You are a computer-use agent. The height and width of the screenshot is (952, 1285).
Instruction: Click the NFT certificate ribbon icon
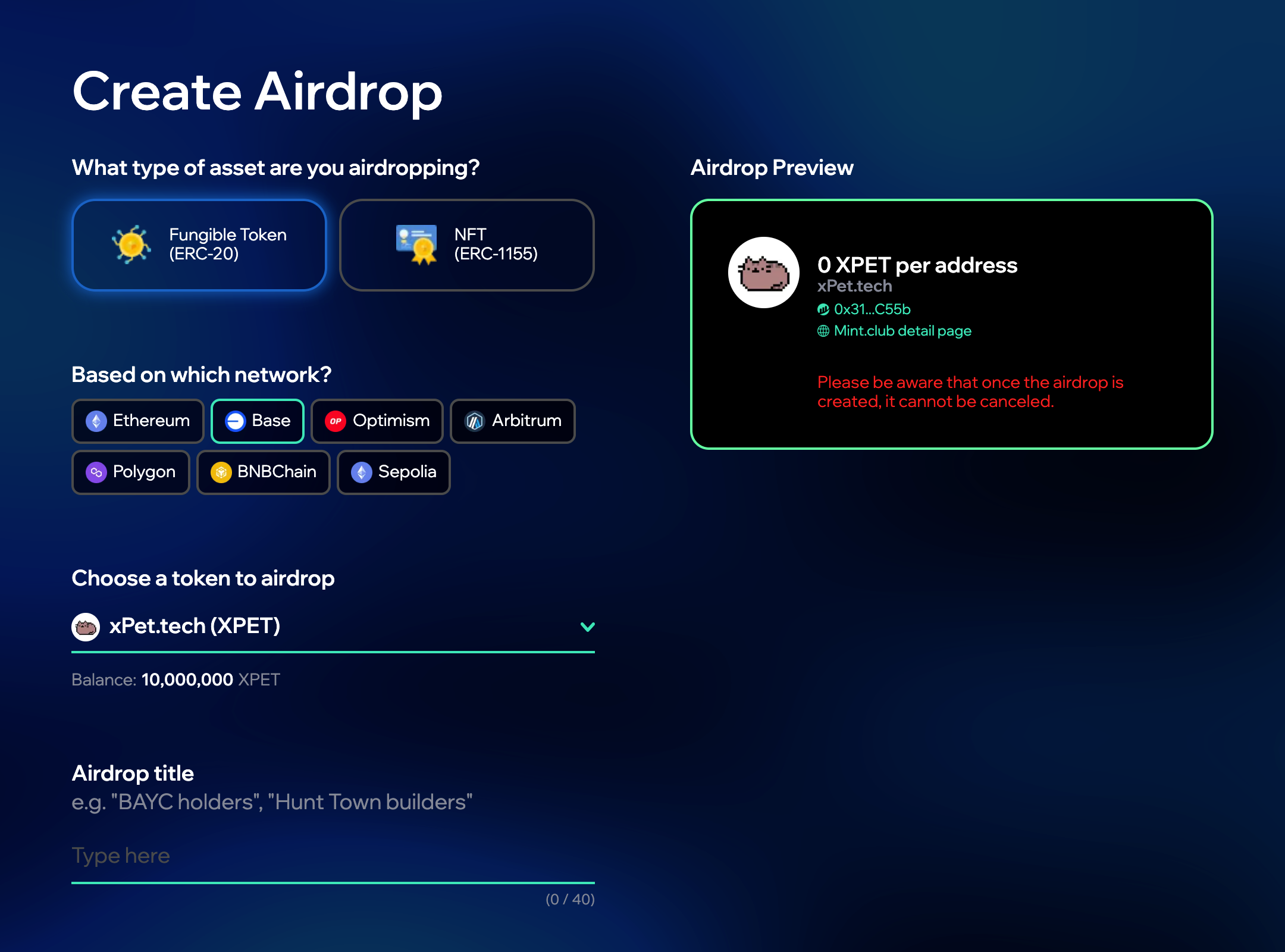click(416, 245)
